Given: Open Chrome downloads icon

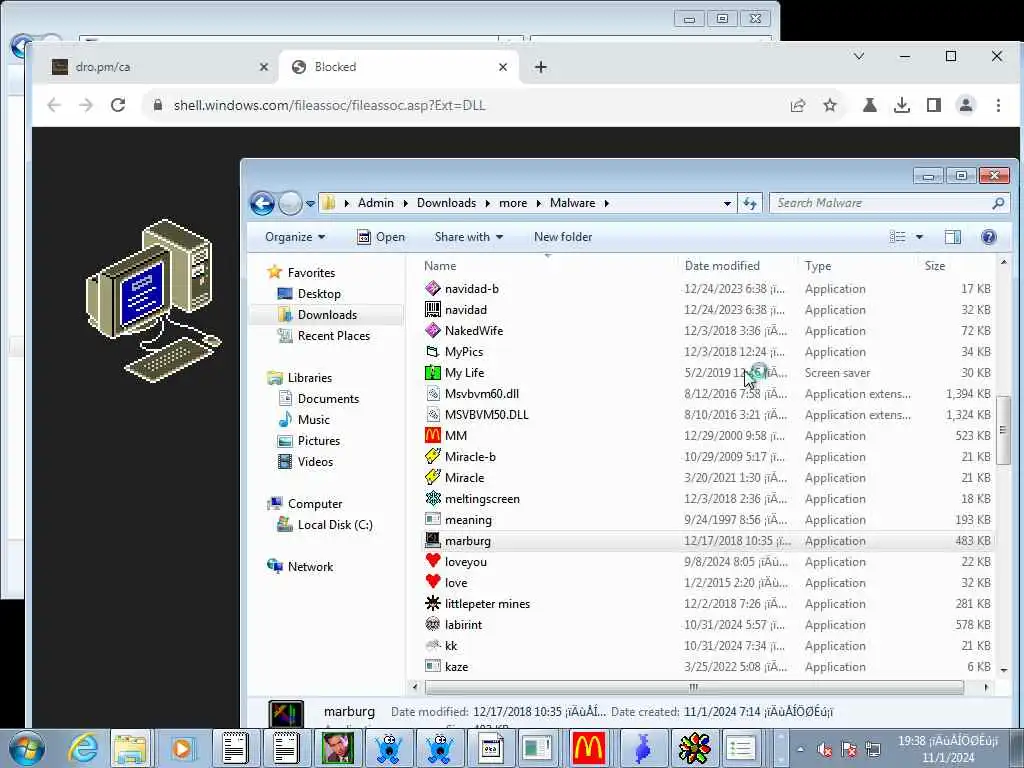Looking at the screenshot, I should [902, 105].
